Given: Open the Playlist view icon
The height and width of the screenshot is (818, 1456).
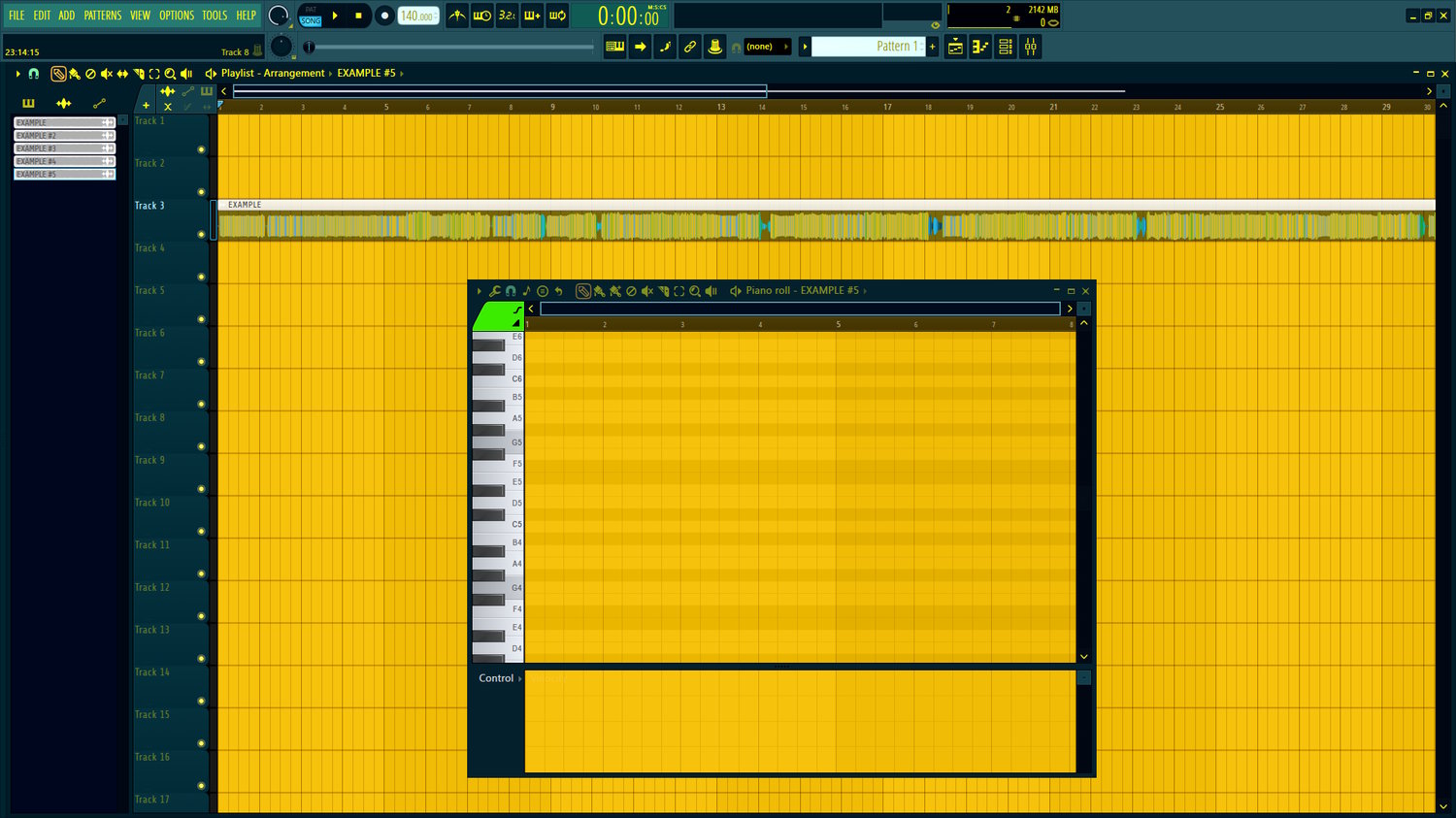Looking at the screenshot, I should [x=955, y=47].
